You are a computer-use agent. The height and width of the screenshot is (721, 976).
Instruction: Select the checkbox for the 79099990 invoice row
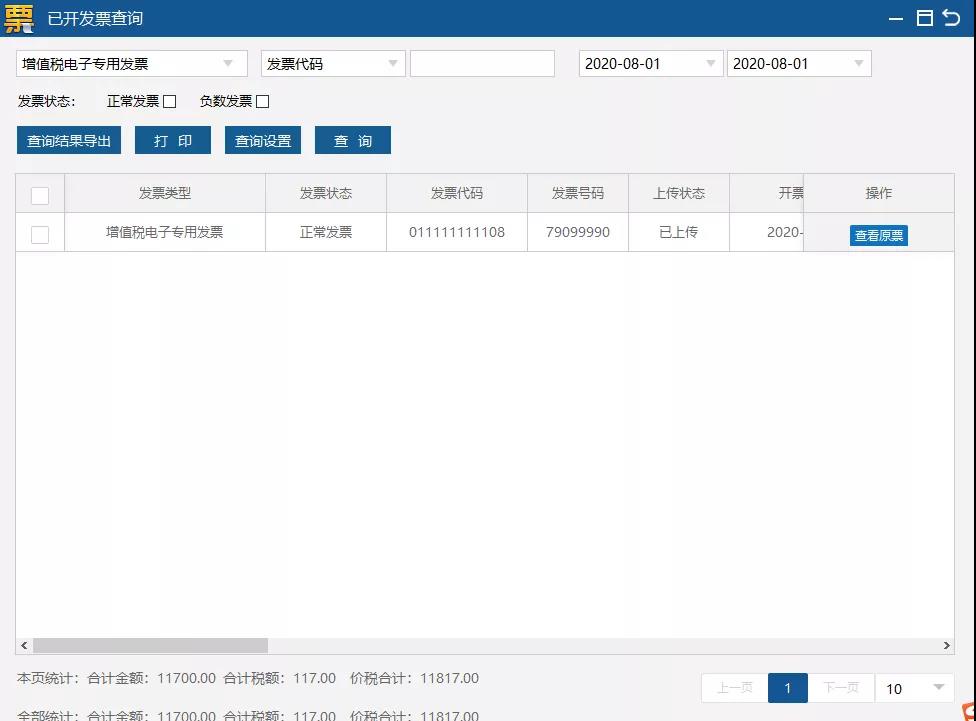click(x=40, y=232)
